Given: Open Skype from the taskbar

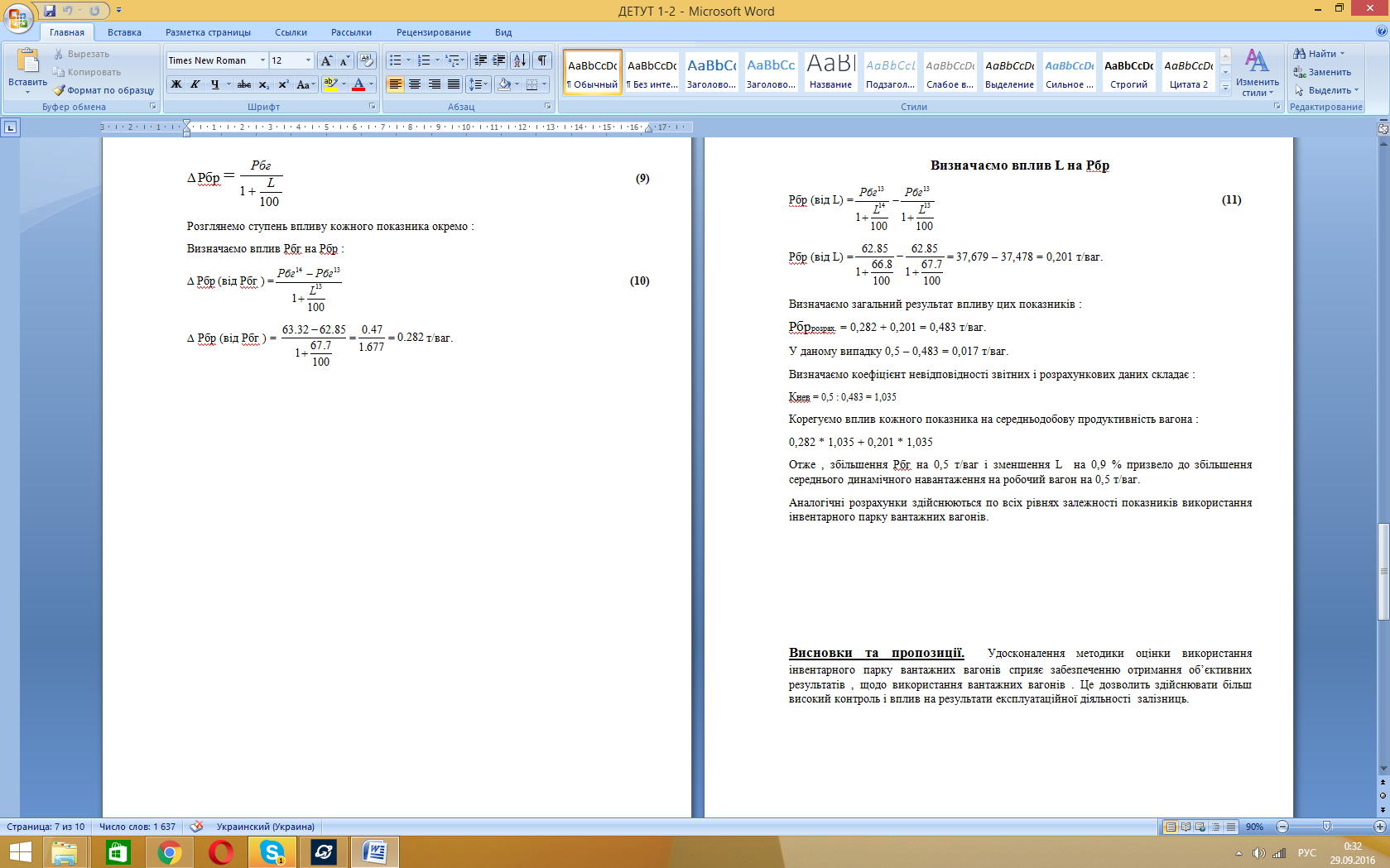Looking at the screenshot, I should pyautogui.click(x=272, y=851).
